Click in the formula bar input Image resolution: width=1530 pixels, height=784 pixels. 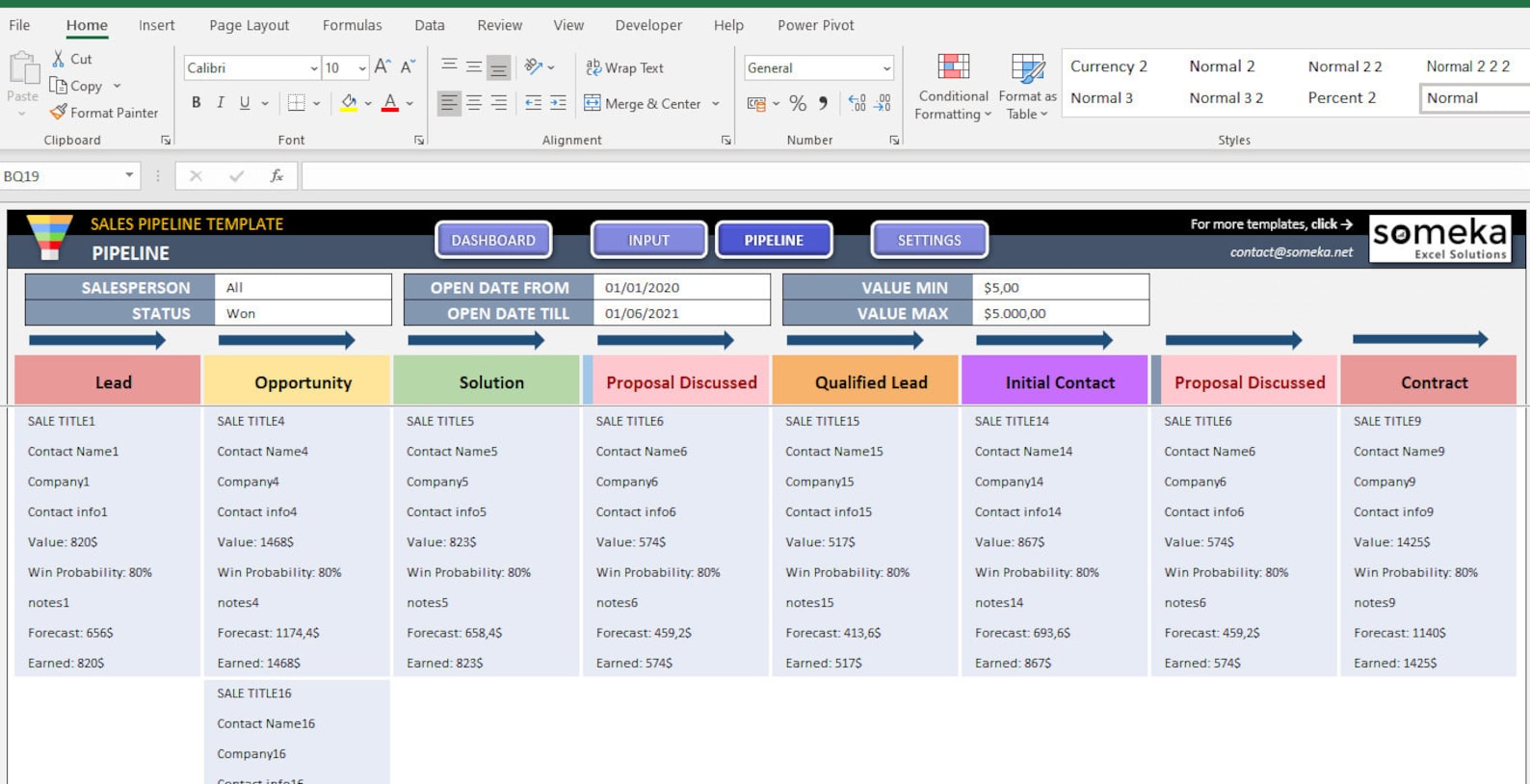coord(915,175)
